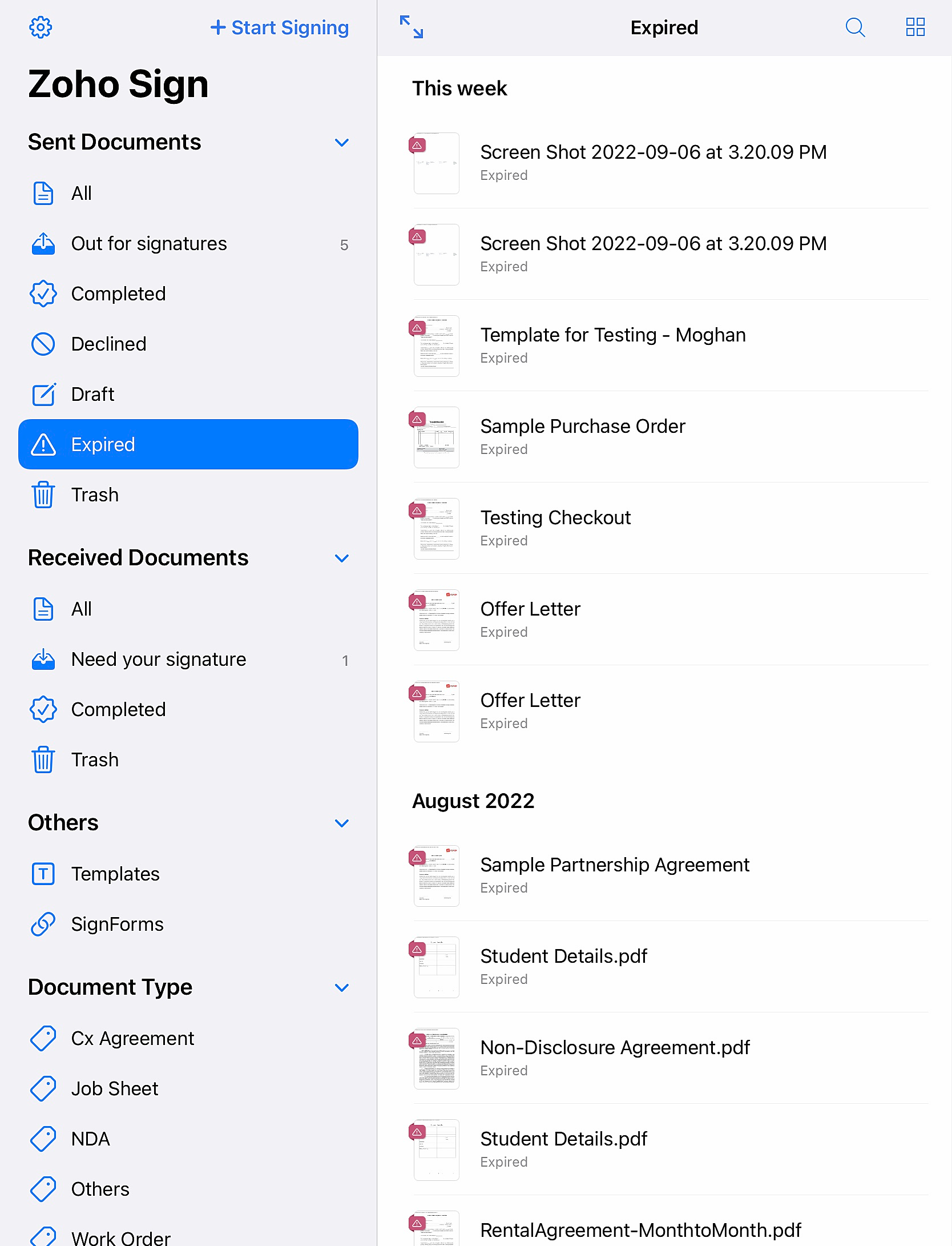Click the Completed badge icon under Received Documents
The width and height of the screenshot is (952, 1246).
pos(43,709)
